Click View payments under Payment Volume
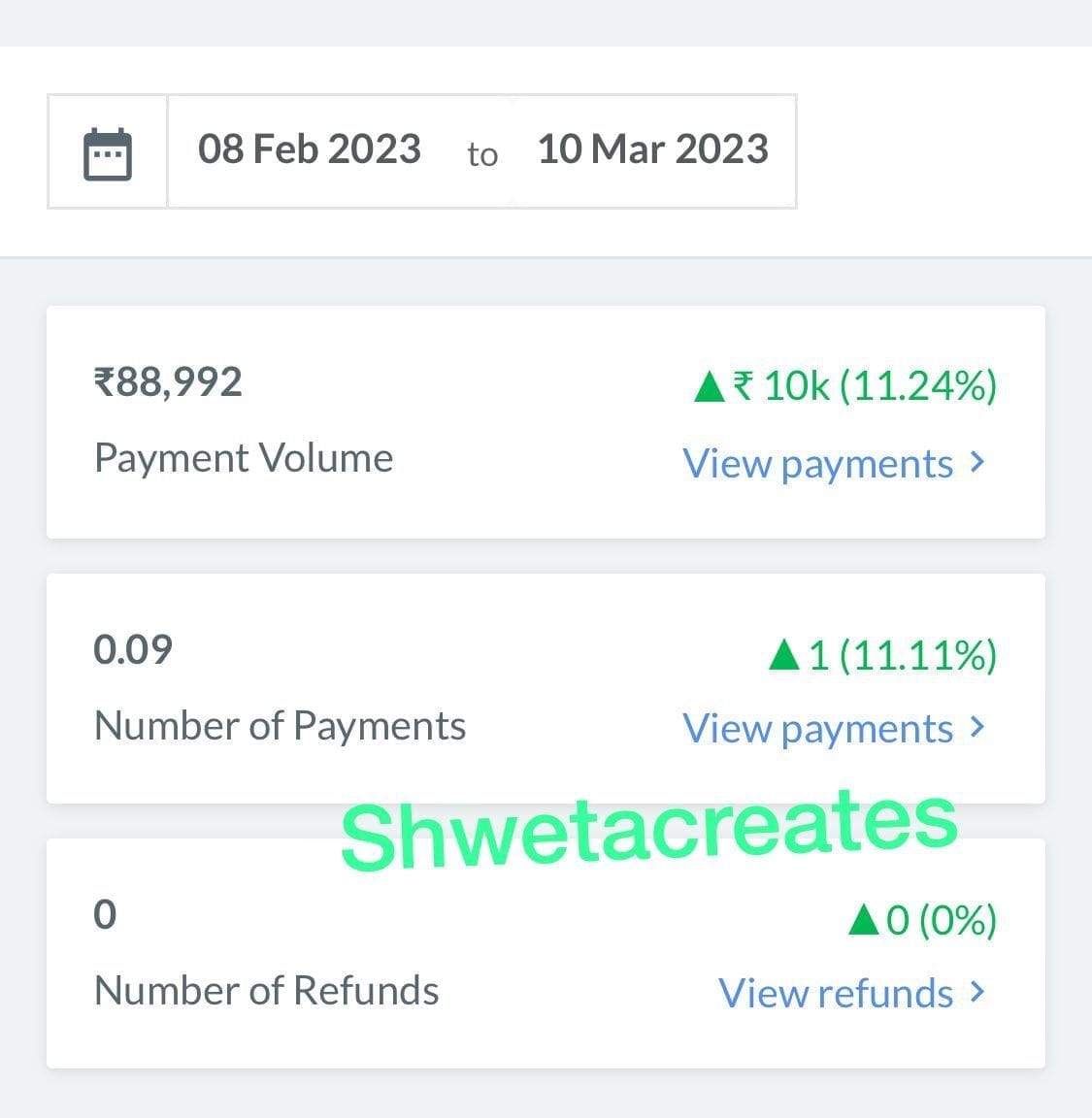Screen dimensions: 1092x1118 pyautogui.click(x=817, y=464)
